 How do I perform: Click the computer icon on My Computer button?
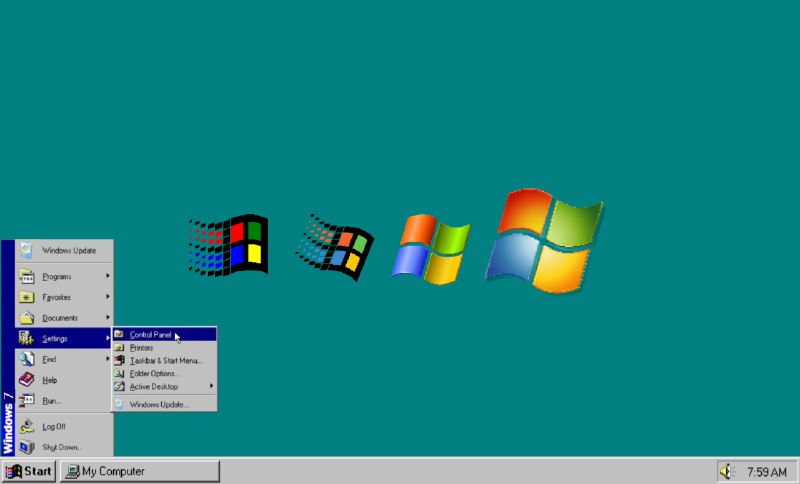tap(73, 472)
